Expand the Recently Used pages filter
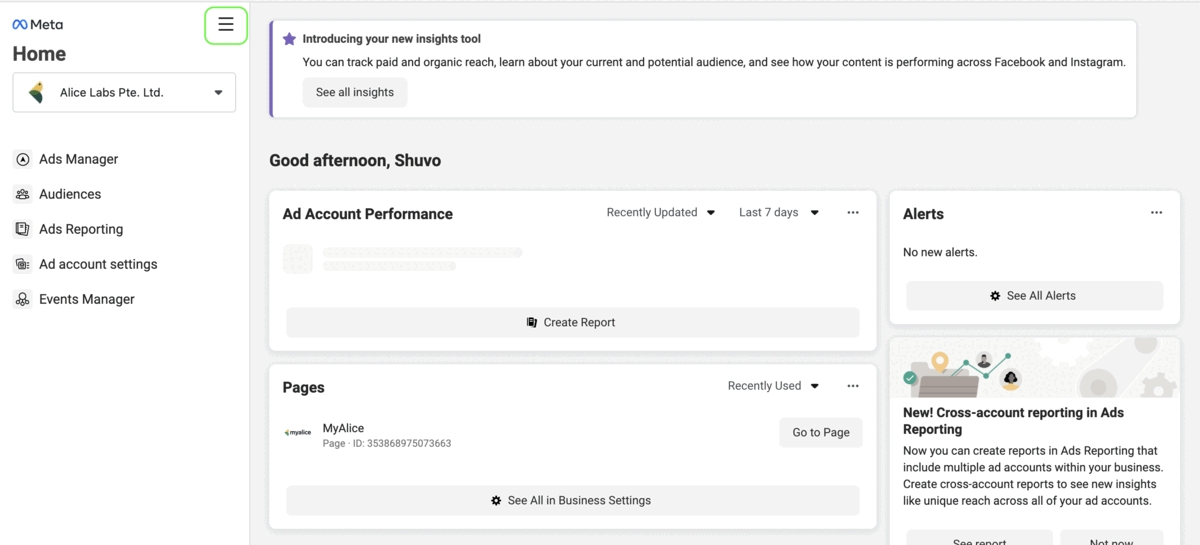1200x545 pixels. tap(773, 386)
